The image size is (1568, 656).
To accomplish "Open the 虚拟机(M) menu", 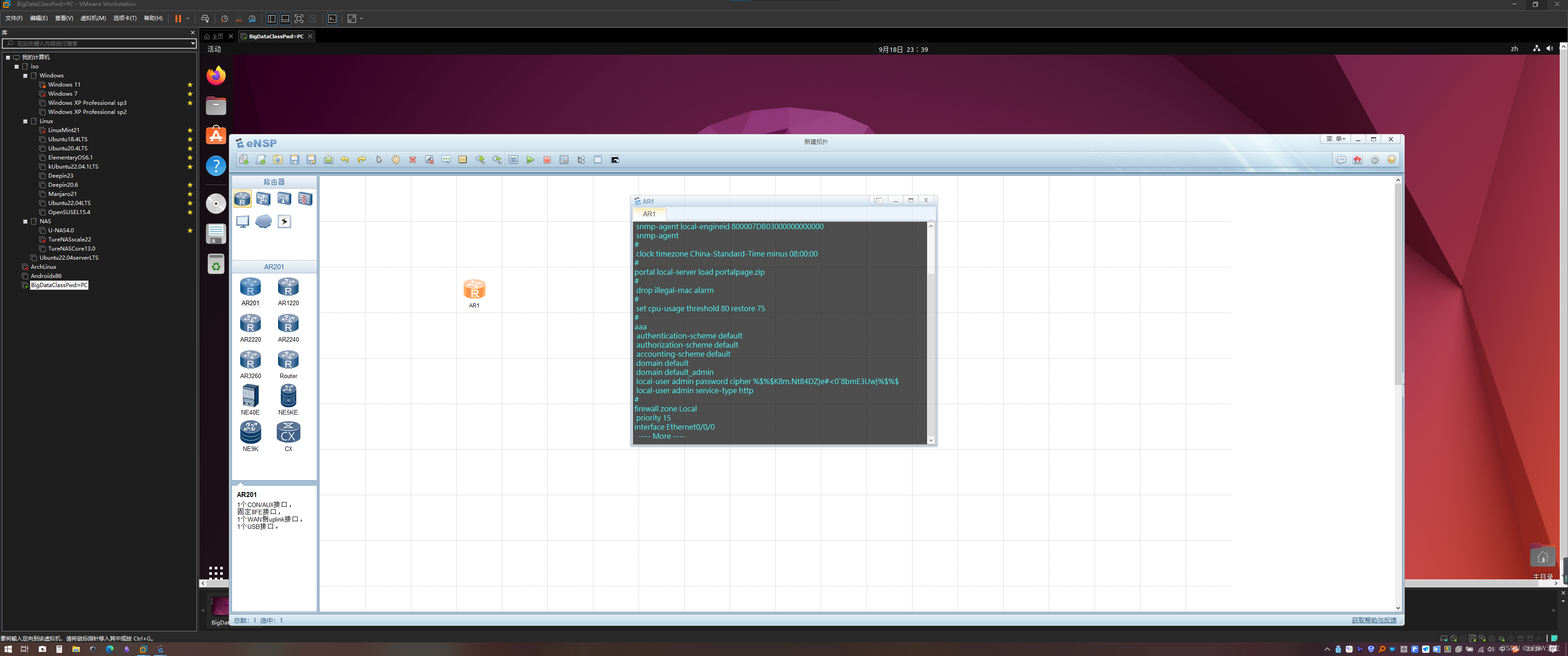I will [93, 18].
